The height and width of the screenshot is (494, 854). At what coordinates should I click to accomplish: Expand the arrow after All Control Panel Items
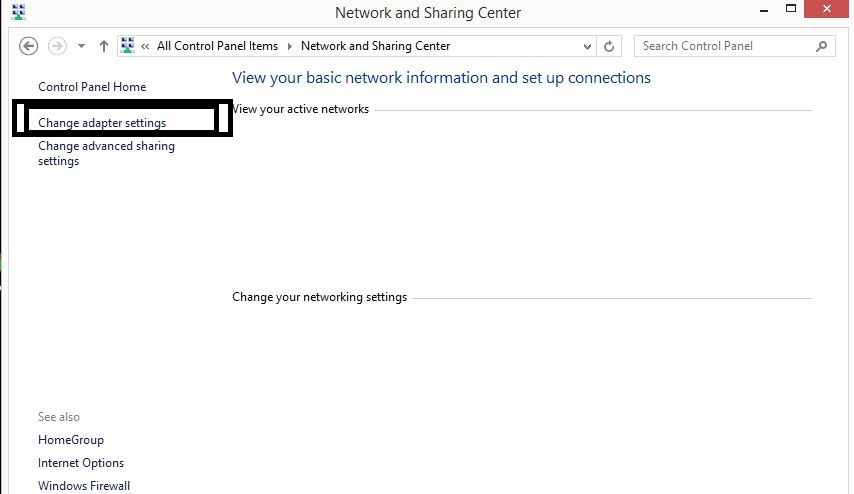click(290, 46)
